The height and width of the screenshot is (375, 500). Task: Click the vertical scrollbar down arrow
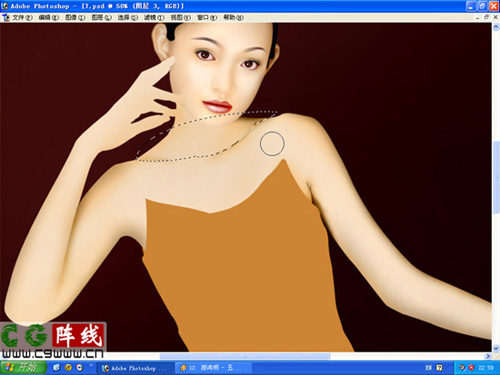click(x=496, y=348)
